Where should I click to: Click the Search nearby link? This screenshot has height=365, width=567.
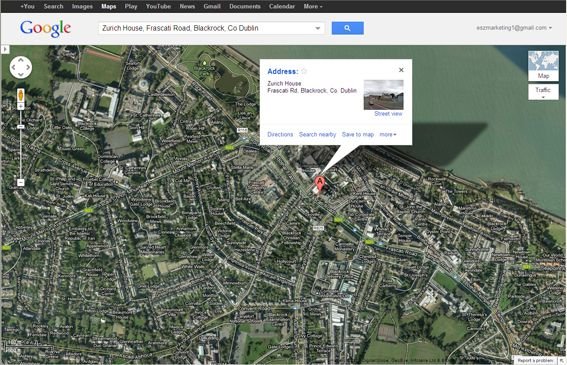click(x=317, y=135)
